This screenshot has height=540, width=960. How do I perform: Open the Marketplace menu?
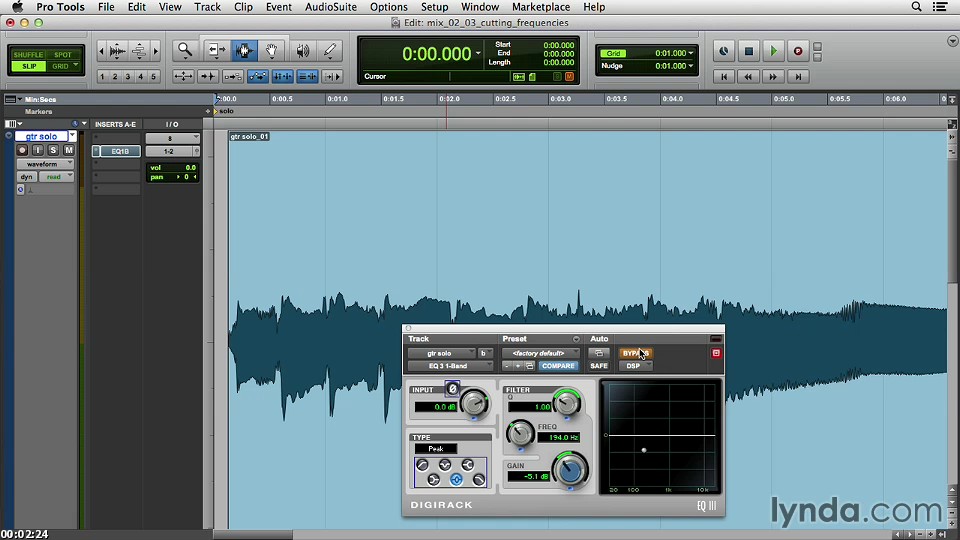pyautogui.click(x=541, y=7)
